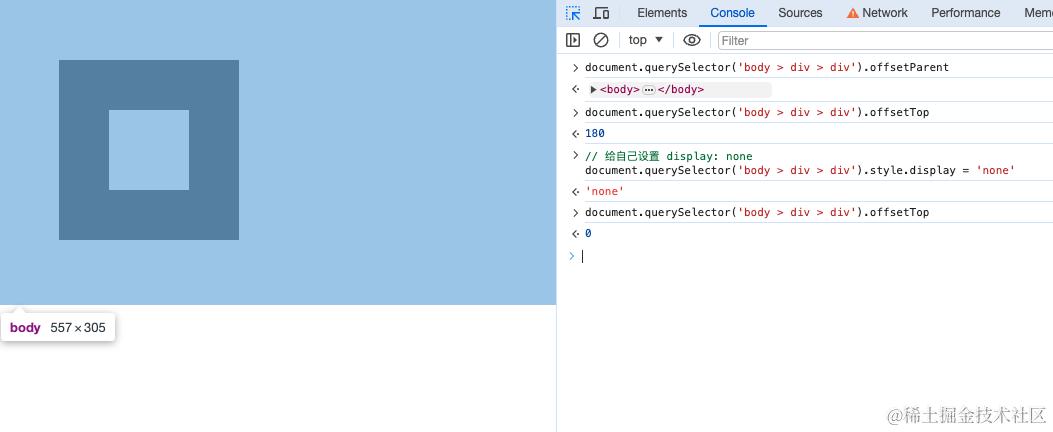Open the top JavaScript context dropdown

645,40
